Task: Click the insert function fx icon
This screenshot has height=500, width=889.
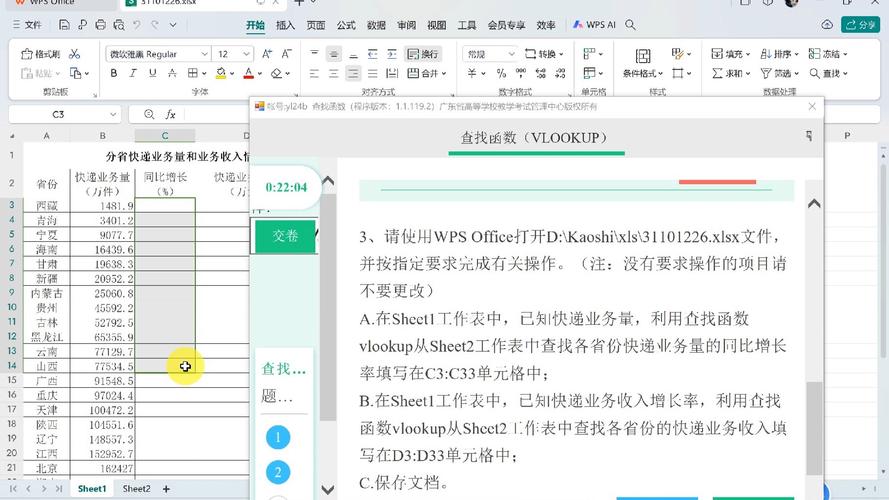Action: 171,115
